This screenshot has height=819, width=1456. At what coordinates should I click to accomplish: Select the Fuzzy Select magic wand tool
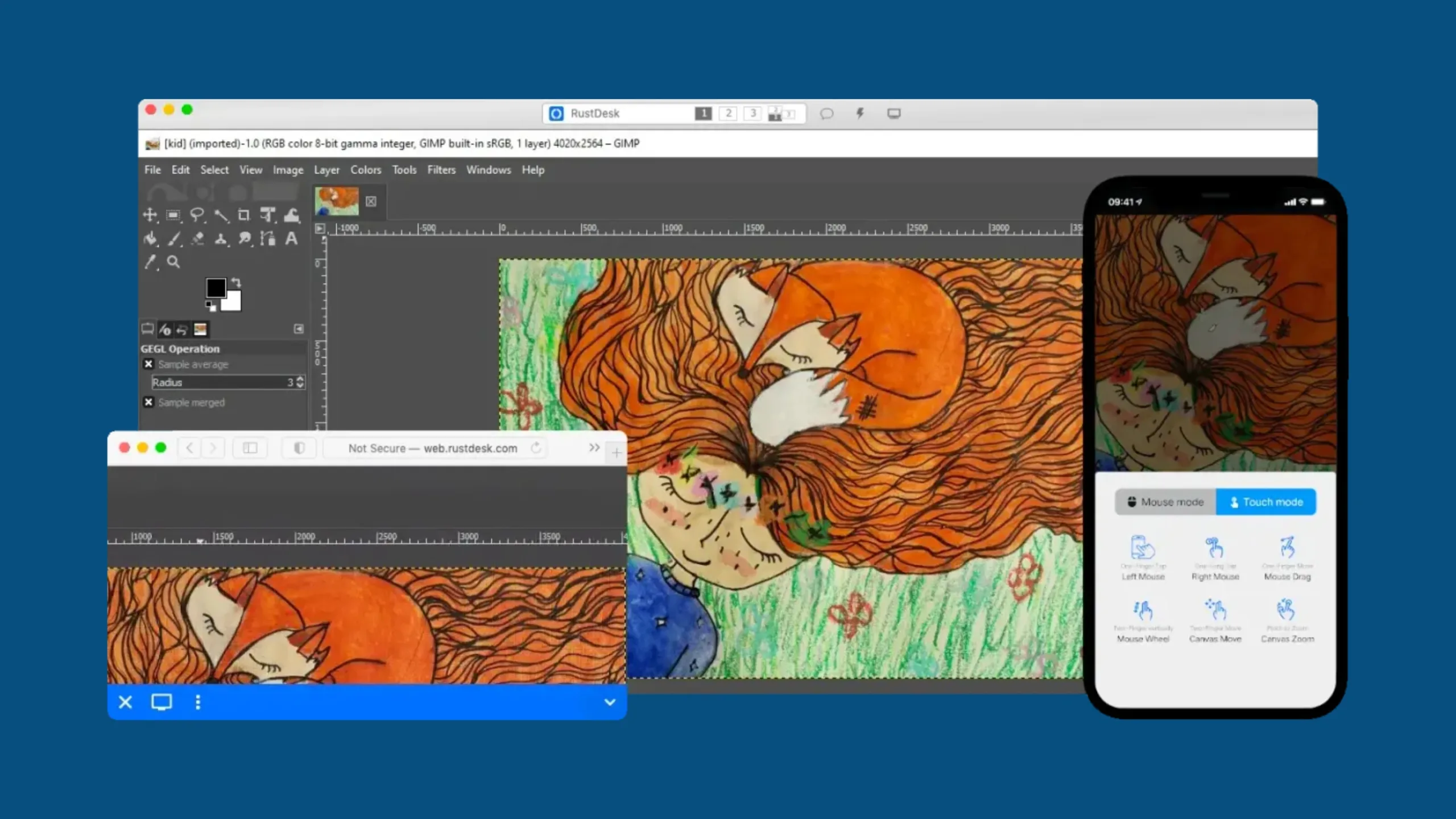click(221, 215)
